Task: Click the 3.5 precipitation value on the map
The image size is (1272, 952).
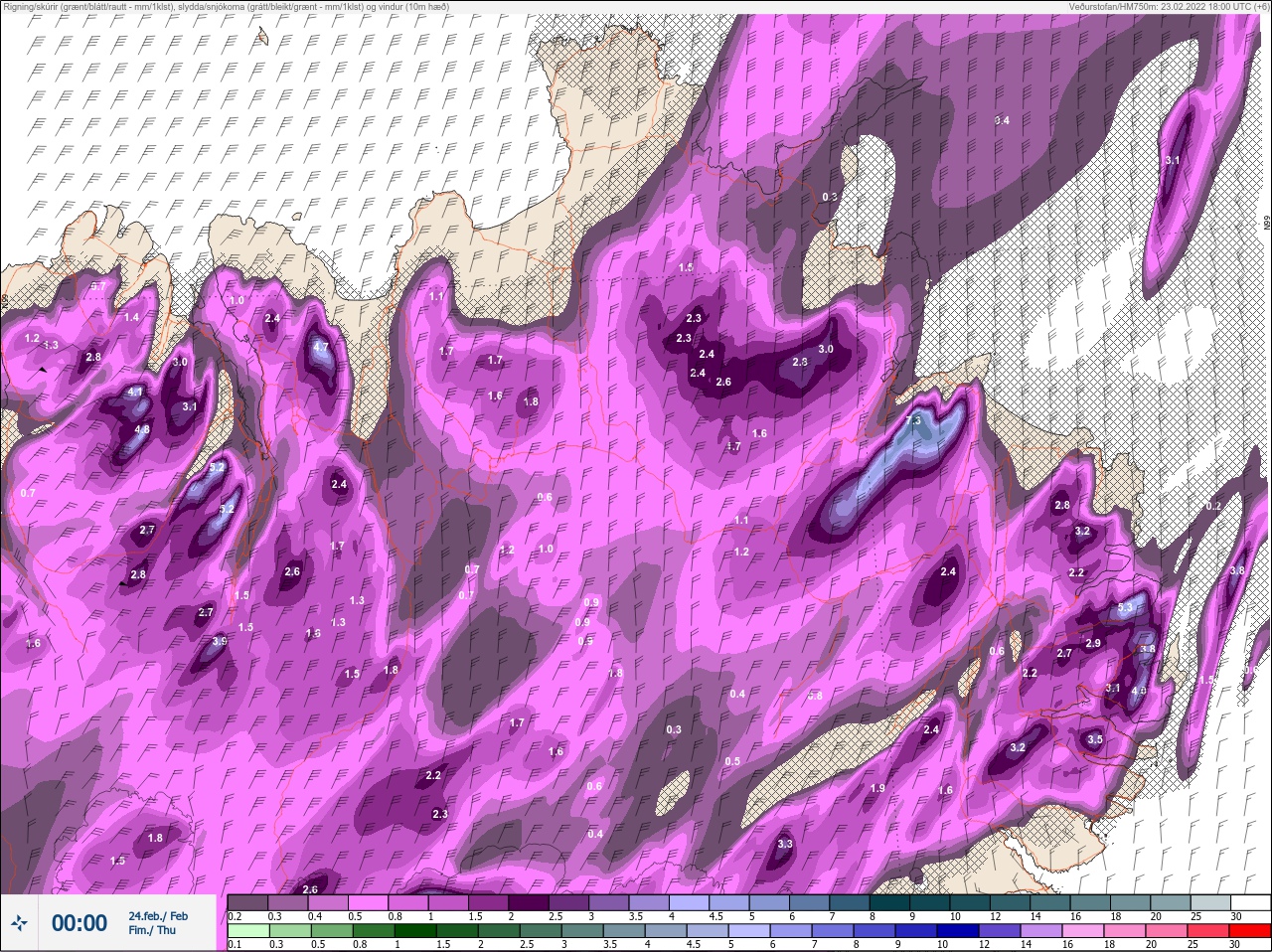Action: [1095, 739]
